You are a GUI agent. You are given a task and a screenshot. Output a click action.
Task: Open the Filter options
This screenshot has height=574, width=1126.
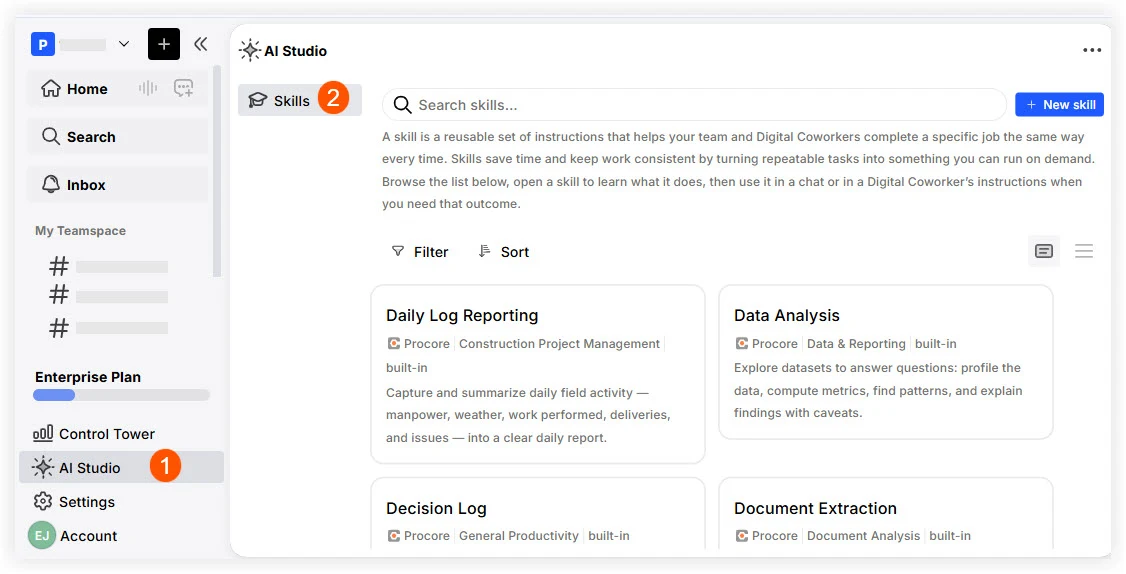(x=420, y=252)
